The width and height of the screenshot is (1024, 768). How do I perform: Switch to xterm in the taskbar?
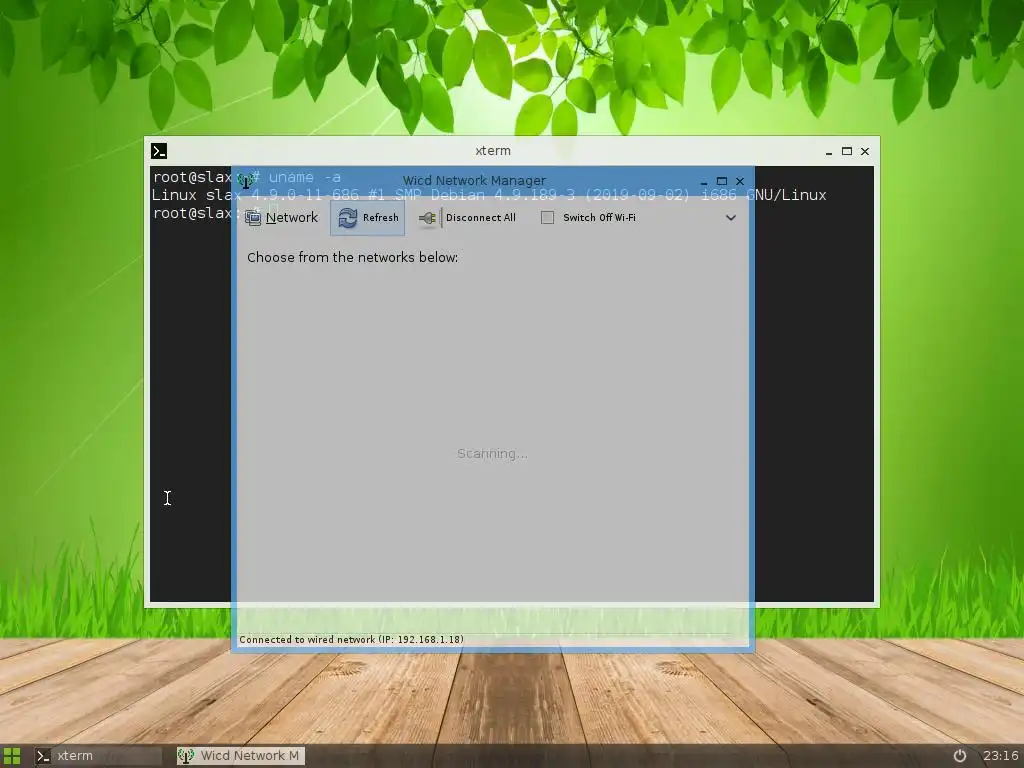pos(97,756)
